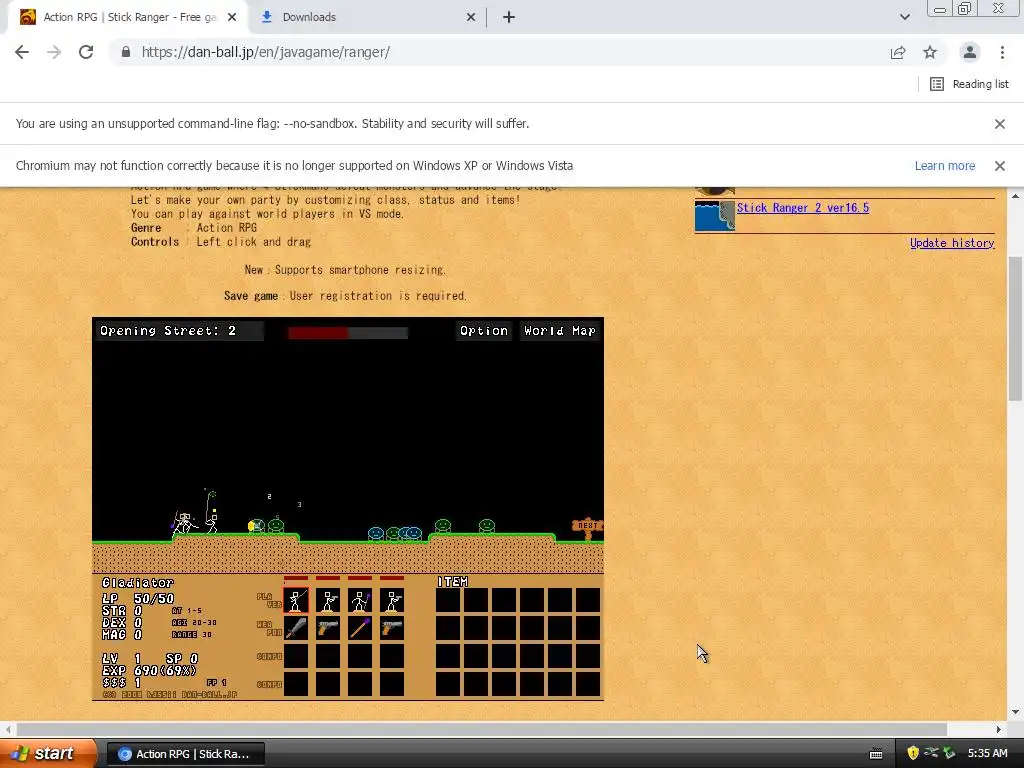Screen dimensions: 1024x768
Task: Follow the Stick Ranger 2 ver16.5 link
Action: coord(803,208)
